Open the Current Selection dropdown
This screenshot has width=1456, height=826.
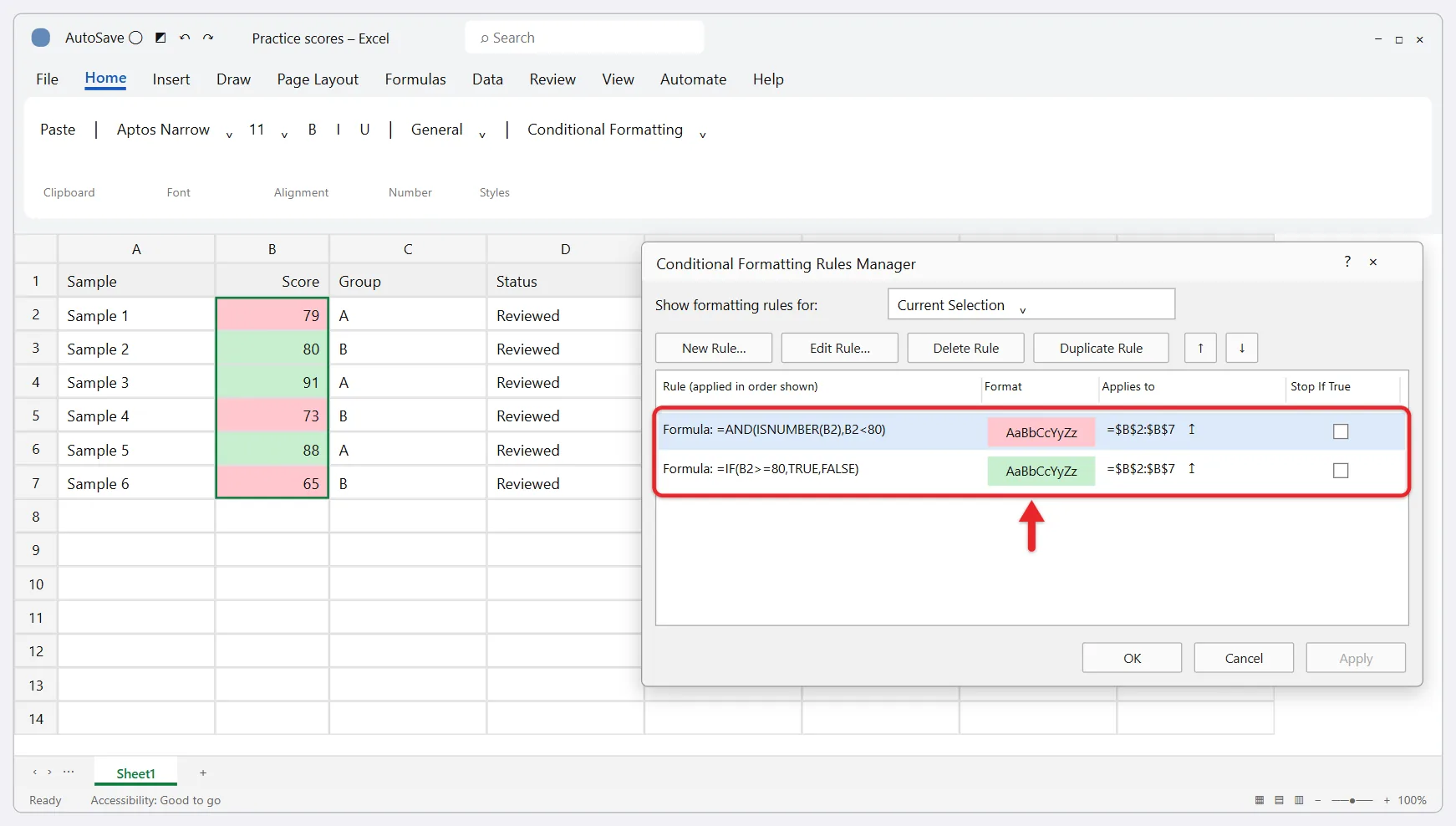tap(1031, 304)
